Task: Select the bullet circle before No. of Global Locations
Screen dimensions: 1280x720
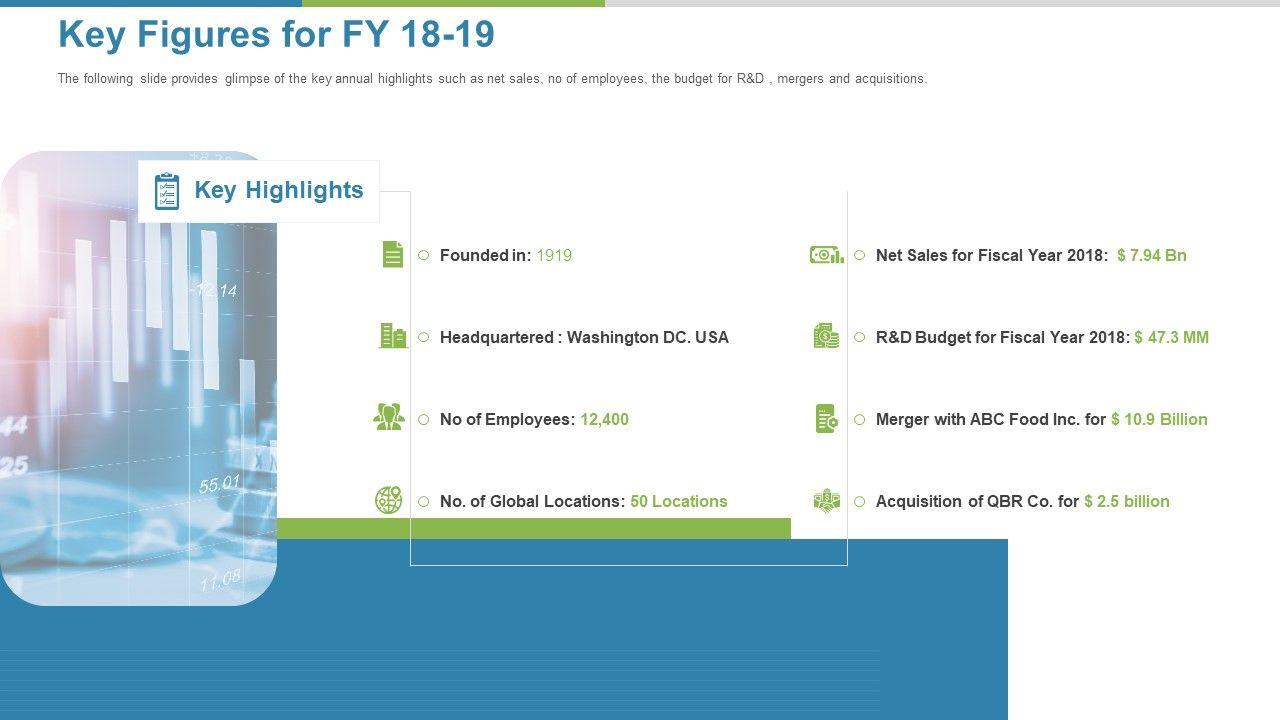Action: (x=424, y=501)
